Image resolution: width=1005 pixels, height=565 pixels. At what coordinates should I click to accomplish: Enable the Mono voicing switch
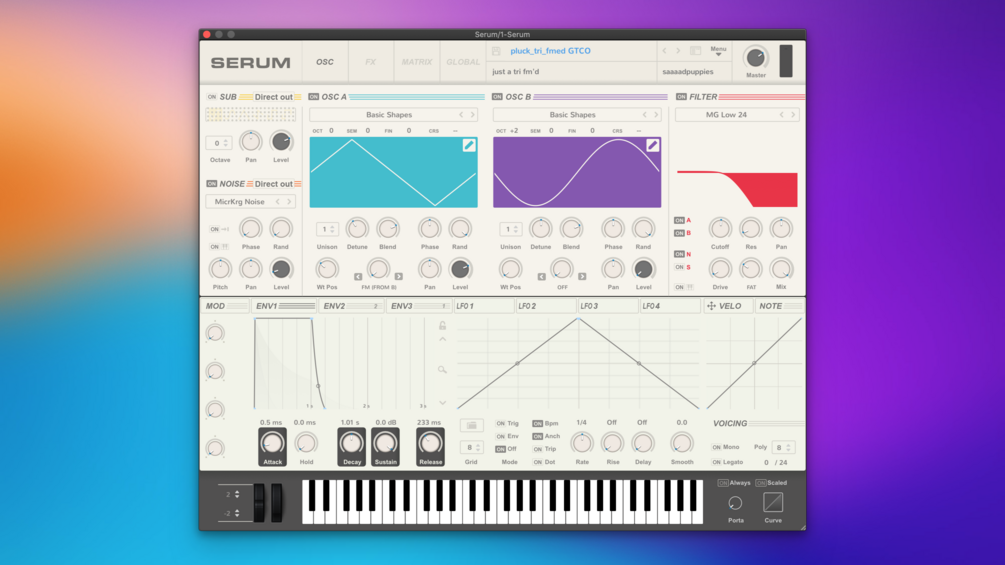point(717,447)
